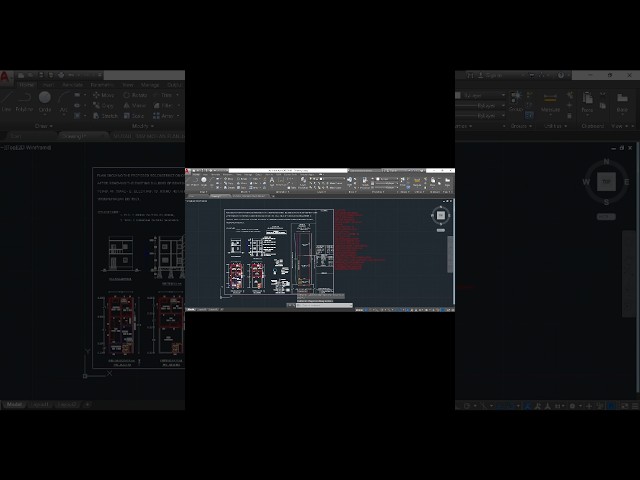The height and width of the screenshot is (480, 640).
Task: Click the Stretch tool
Action: pos(105,116)
